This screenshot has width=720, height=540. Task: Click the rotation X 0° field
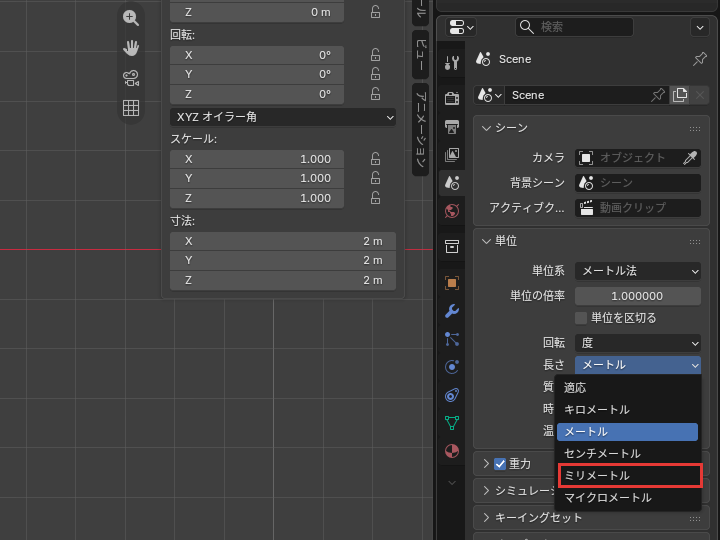pyautogui.click(x=257, y=55)
